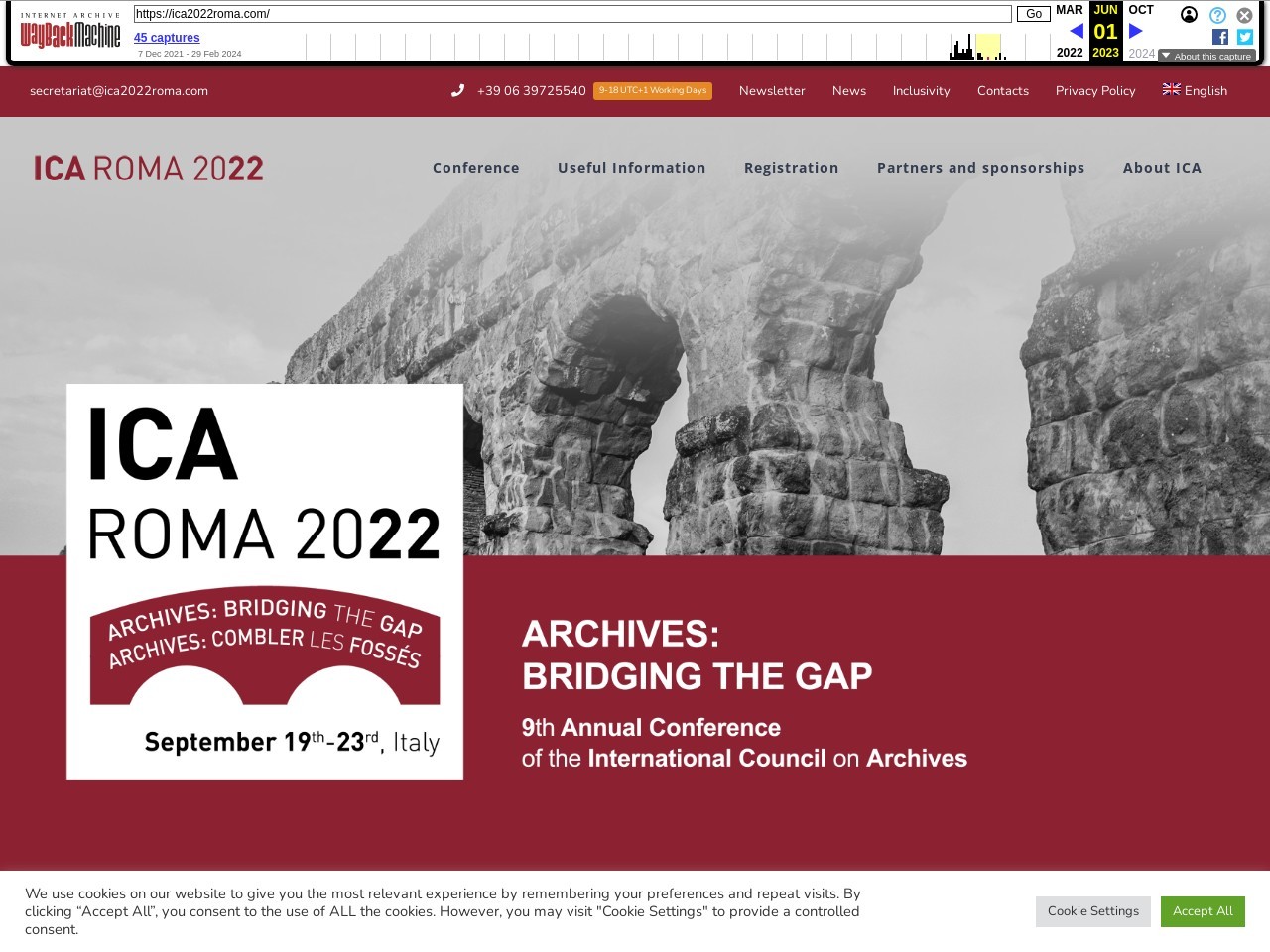Viewport: 1270px width, 952px height.
Task: Go to the News page
Action: [849, 90]
